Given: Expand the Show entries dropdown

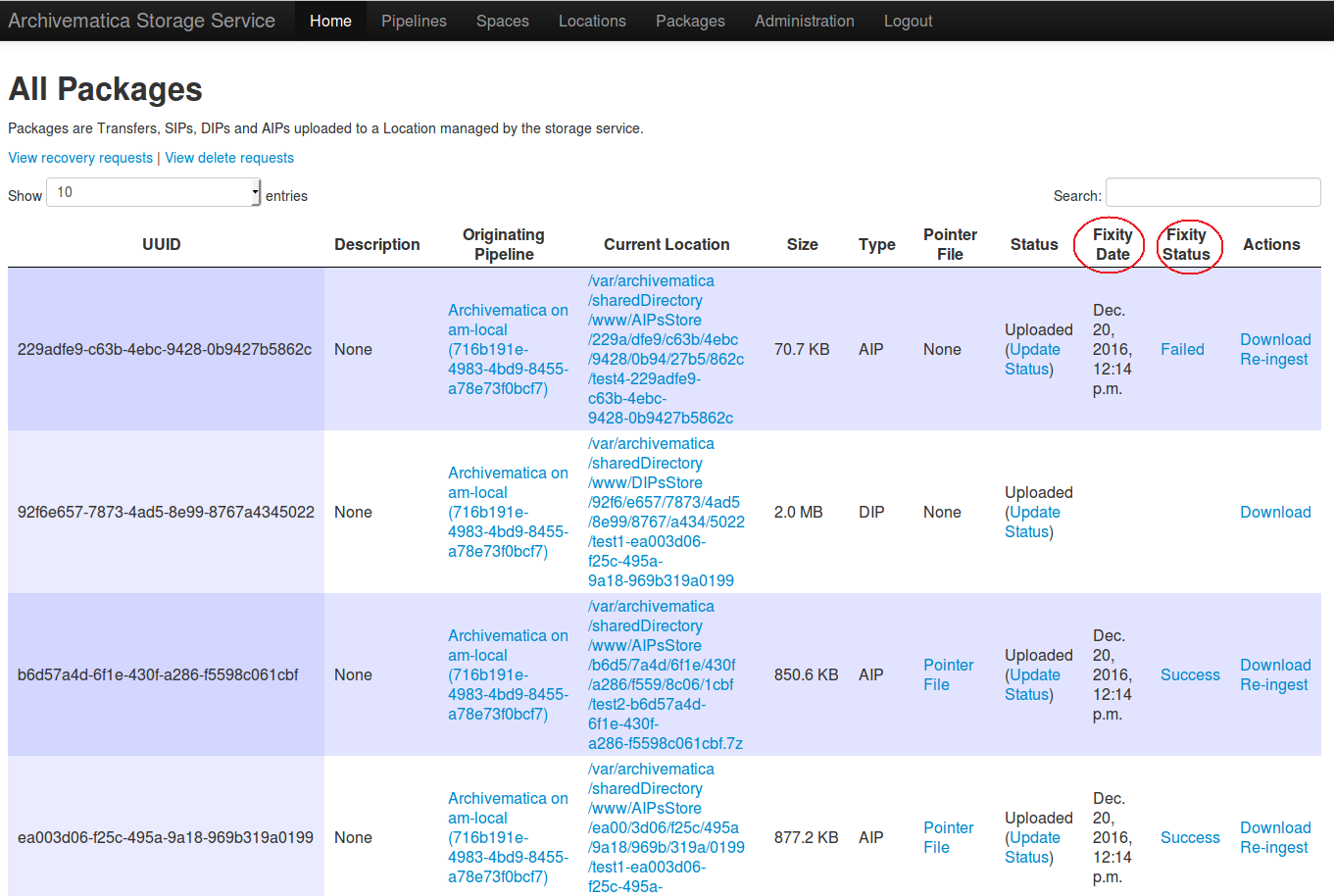Looking at the screenshot, I should [x=154, y=192].
